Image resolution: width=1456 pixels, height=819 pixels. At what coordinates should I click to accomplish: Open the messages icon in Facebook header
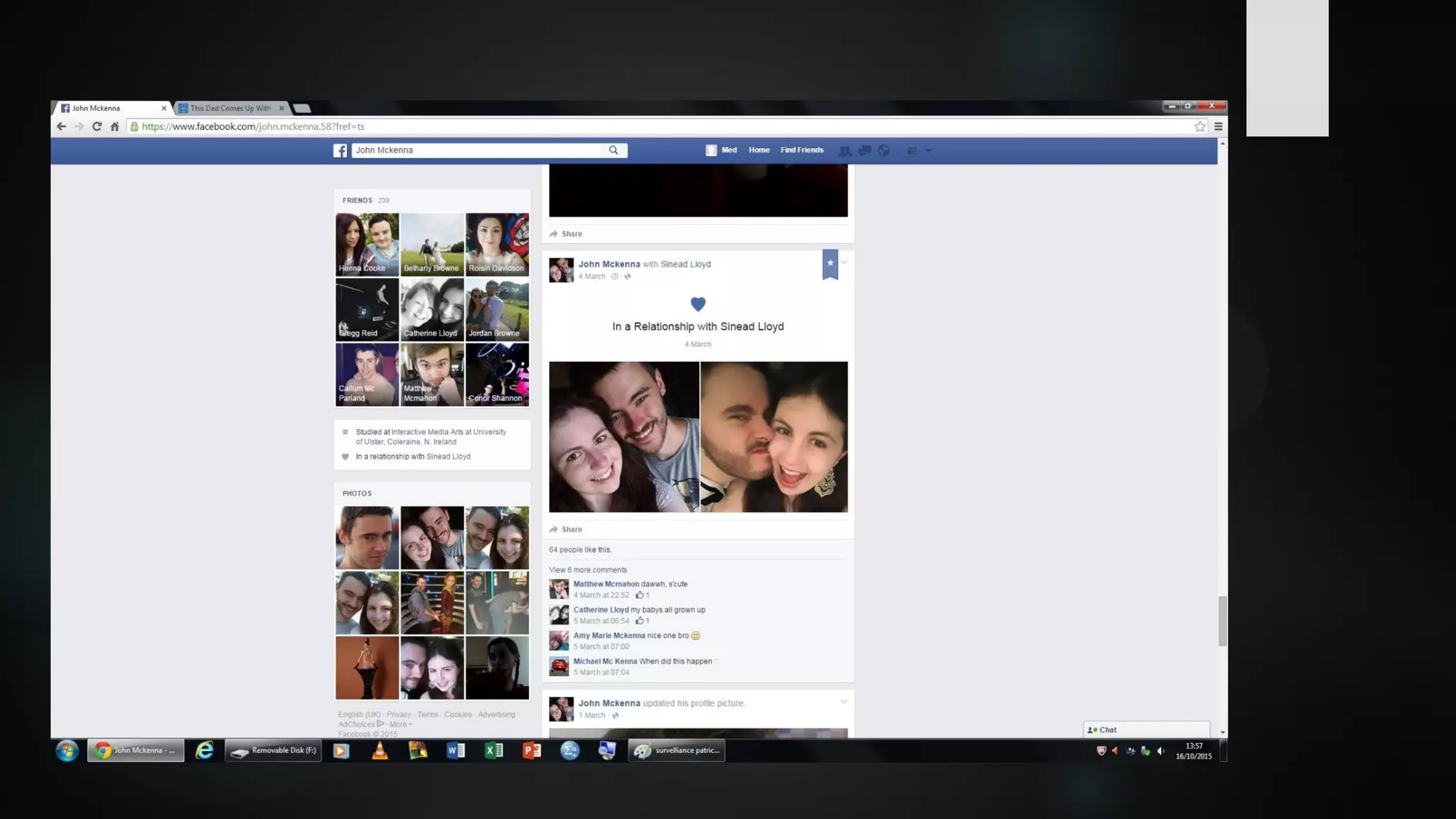[x=864, y=151]
